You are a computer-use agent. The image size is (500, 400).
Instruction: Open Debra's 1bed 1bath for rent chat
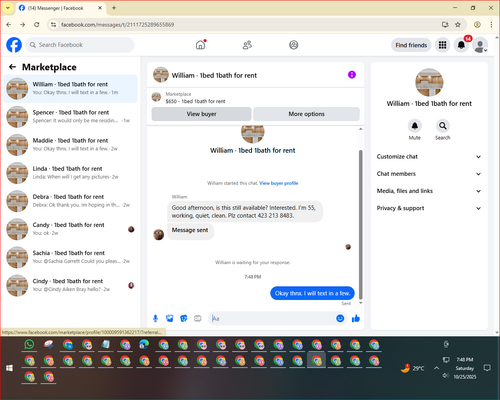click(x=70, y=201)
